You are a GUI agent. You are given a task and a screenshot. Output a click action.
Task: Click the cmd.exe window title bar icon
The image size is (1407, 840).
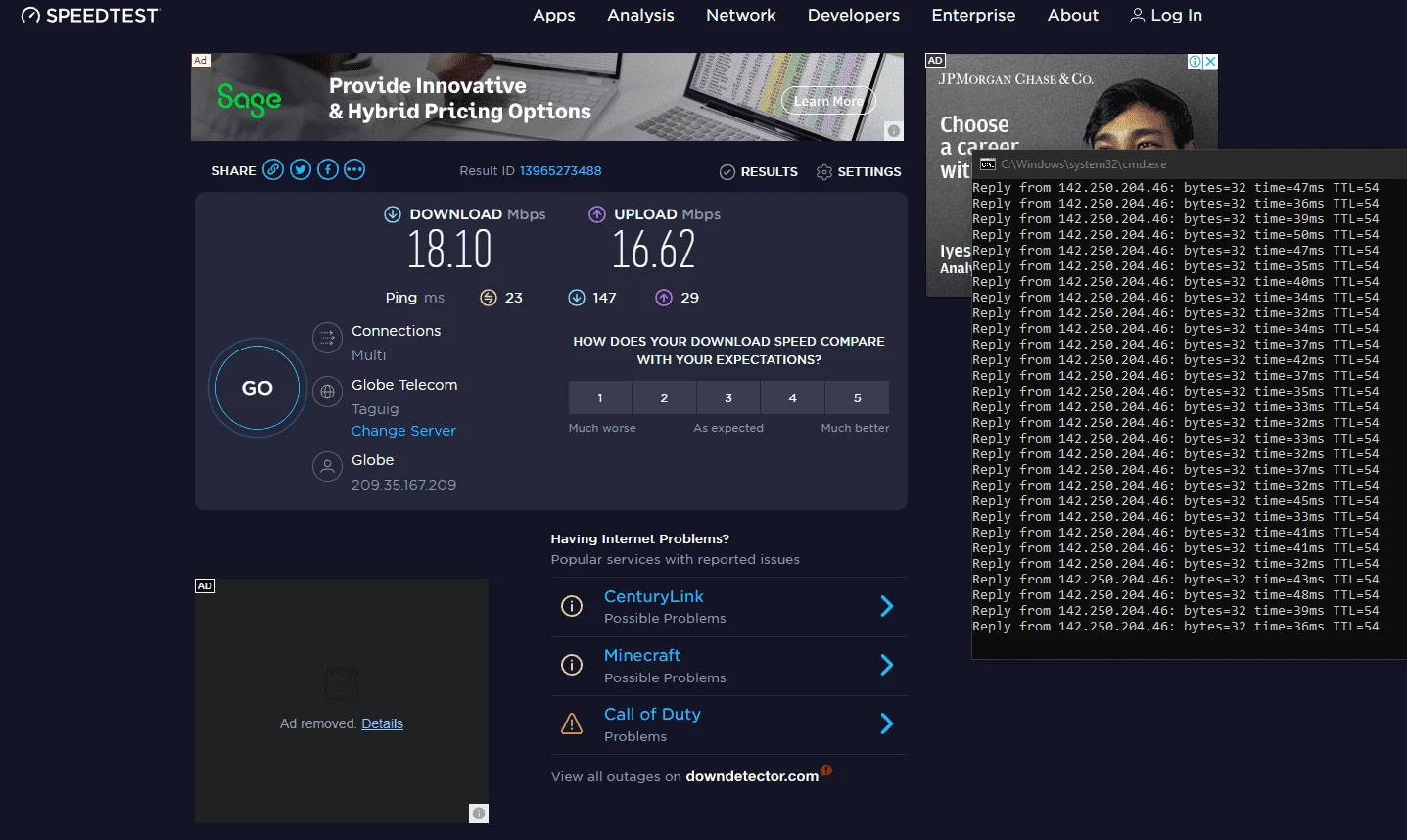[988, 163]
